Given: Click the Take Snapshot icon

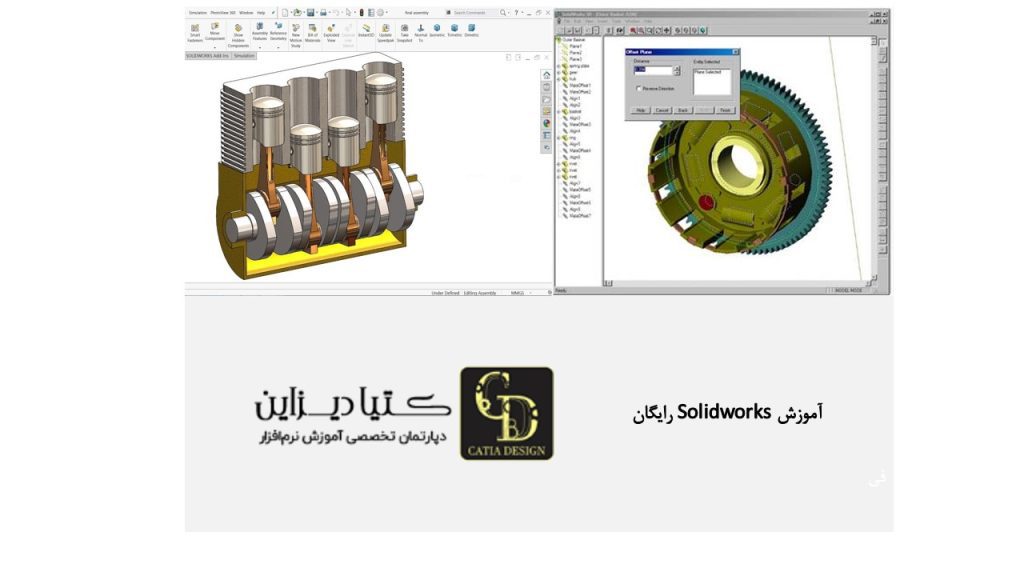Looking at the screenshot, I should 404,30.
